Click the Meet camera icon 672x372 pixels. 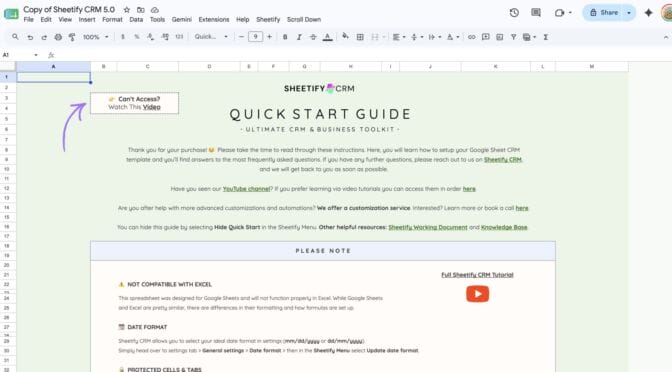pos(559,13)
